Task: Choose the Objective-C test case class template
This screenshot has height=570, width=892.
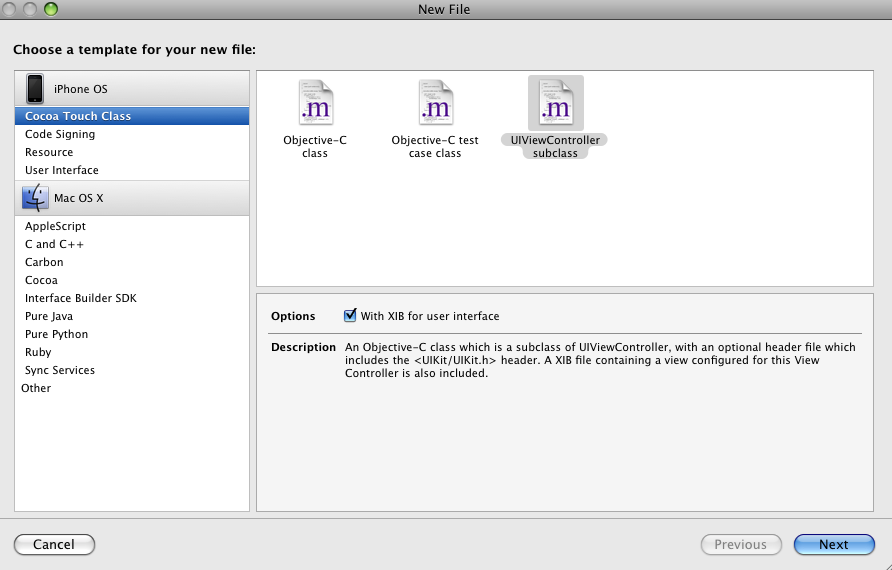Action: pos(435,119)
